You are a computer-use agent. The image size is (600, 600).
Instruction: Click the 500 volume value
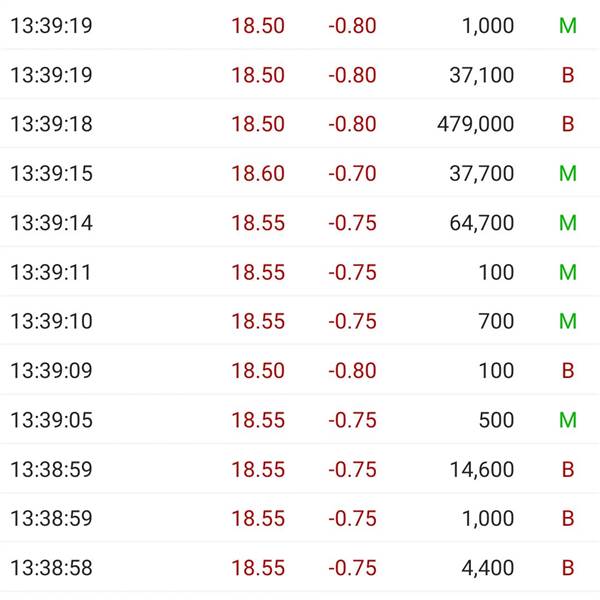click(x=496, y=420)
